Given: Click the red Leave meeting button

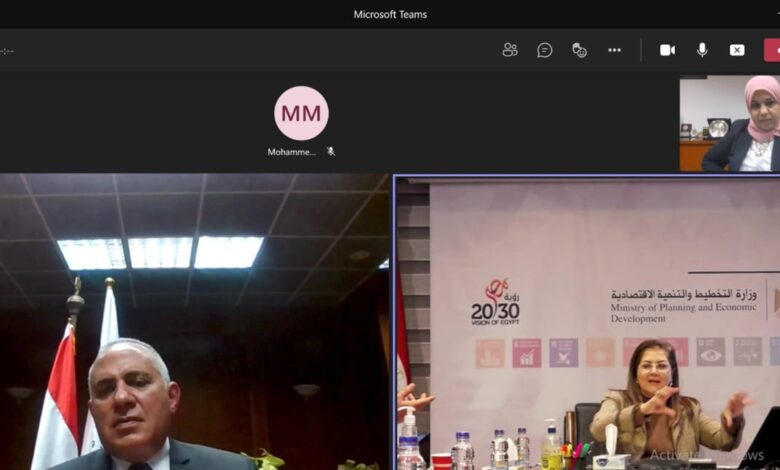Looking at the screenshot, I should click(x=772, y=50).
